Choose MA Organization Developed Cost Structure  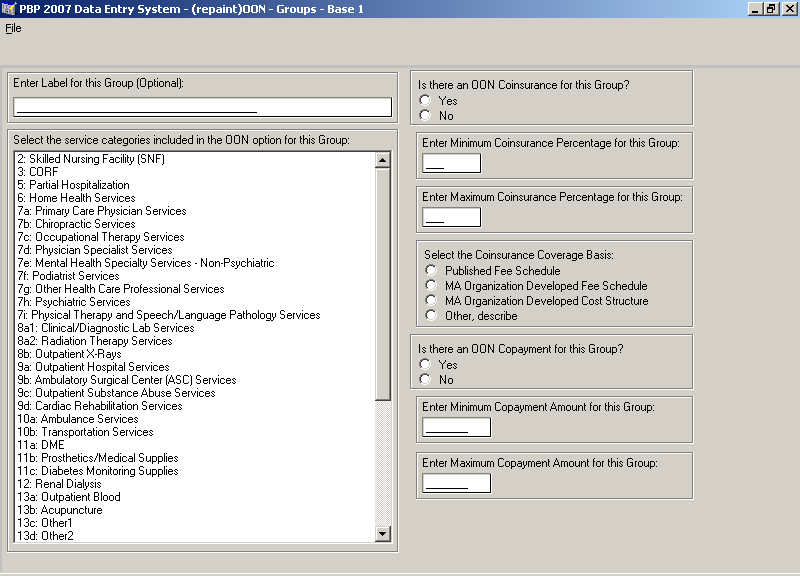[431, 300]
